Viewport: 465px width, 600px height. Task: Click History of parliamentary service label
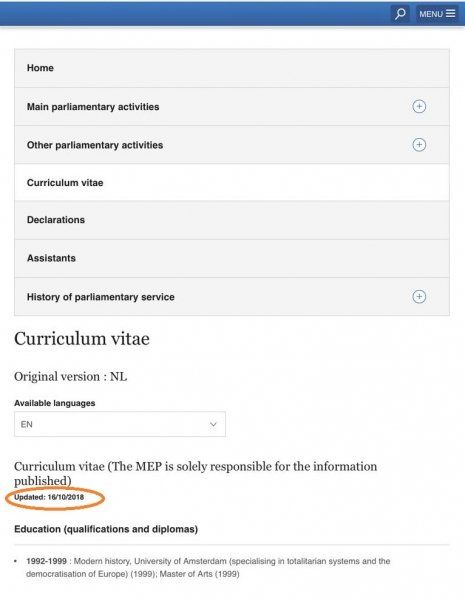pos(101,297)
